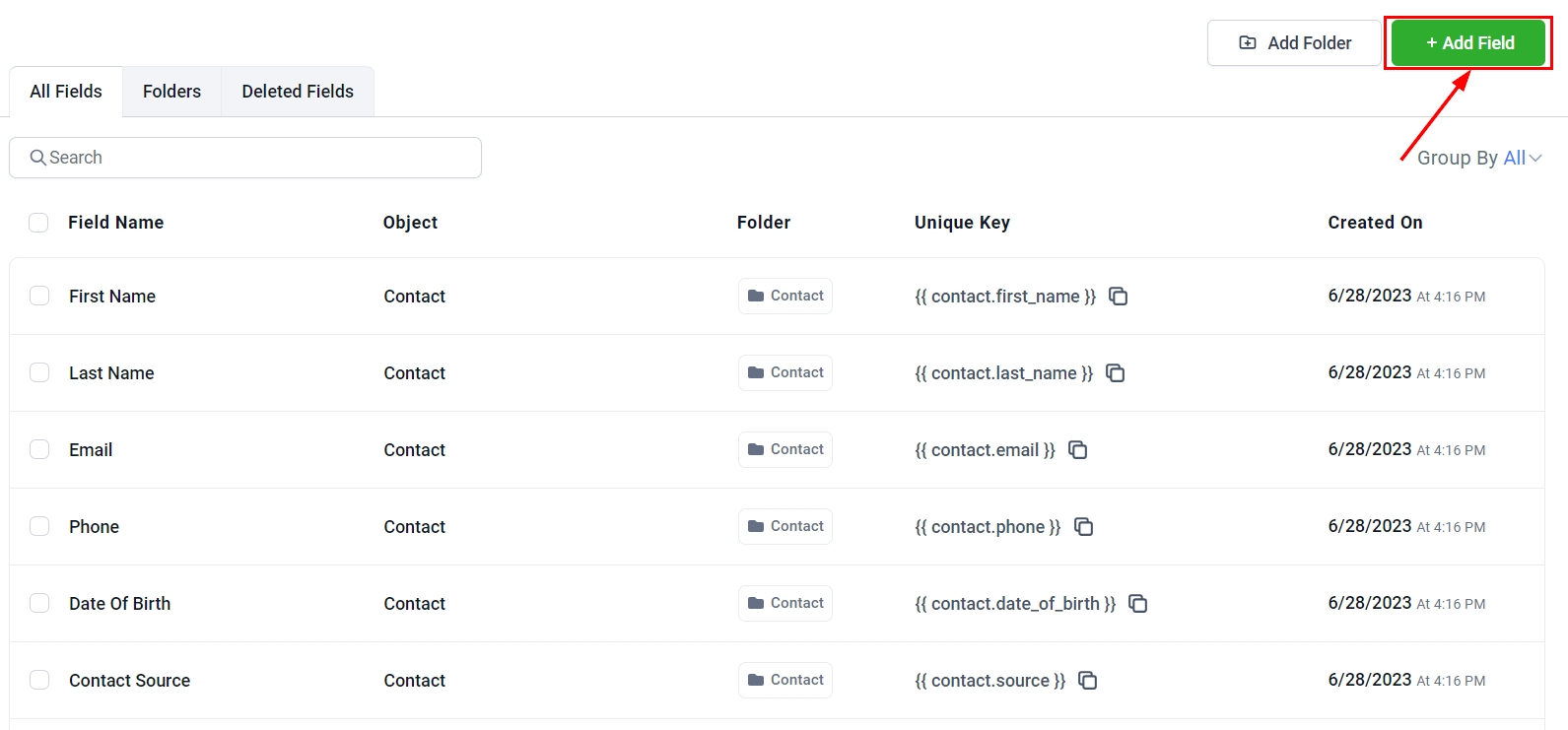The width and height of the screenshot is (1568, 730).
Task: Click the search magnifier icon
Action: coord(38,158)
